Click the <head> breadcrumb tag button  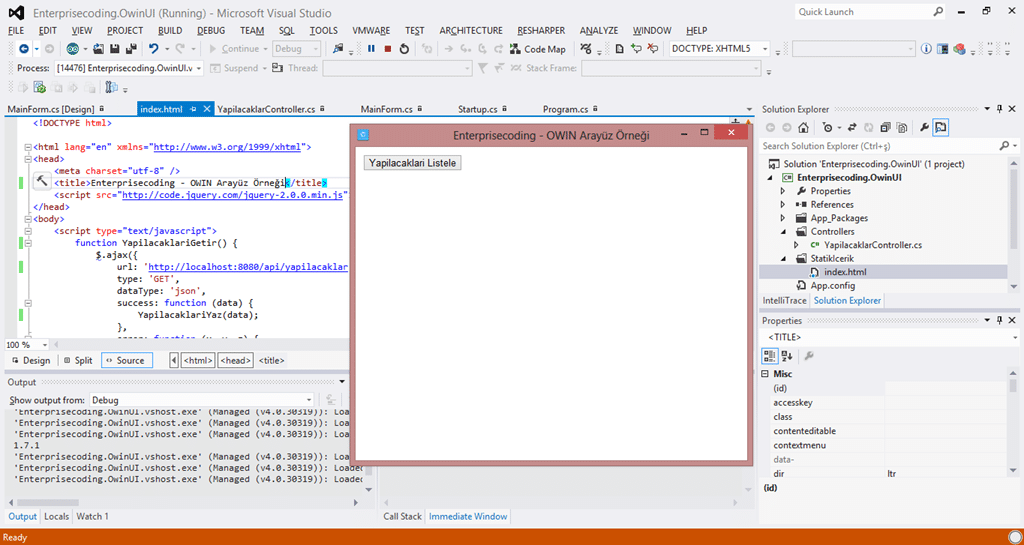coord(236,360)
